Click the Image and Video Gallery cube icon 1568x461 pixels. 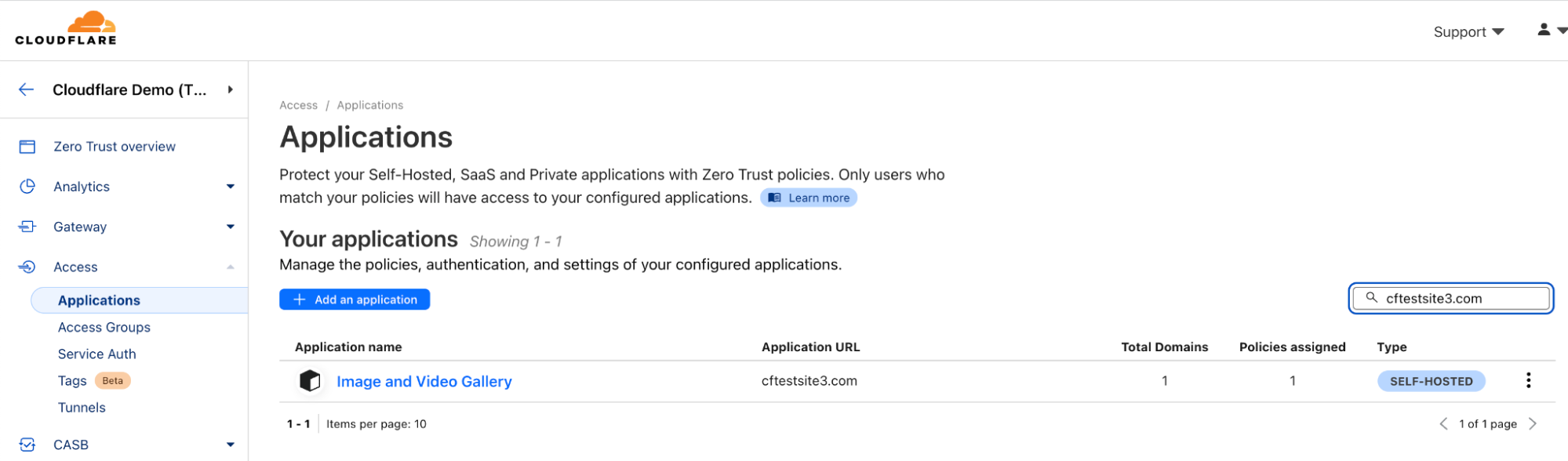(310, 381)
